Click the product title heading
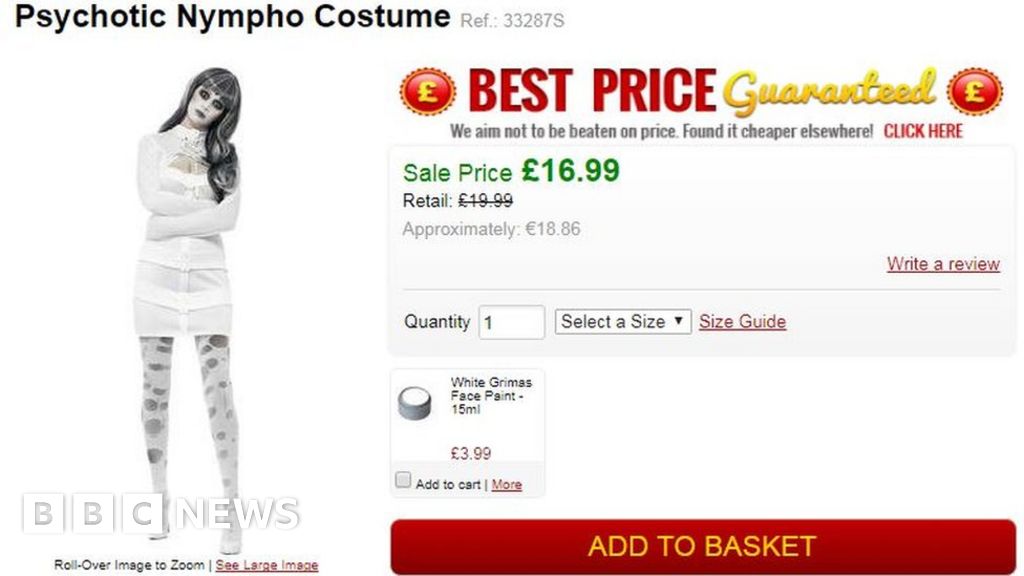Image resolution: width=1024 pixels, height=576 pixels. tap(232, 17)
